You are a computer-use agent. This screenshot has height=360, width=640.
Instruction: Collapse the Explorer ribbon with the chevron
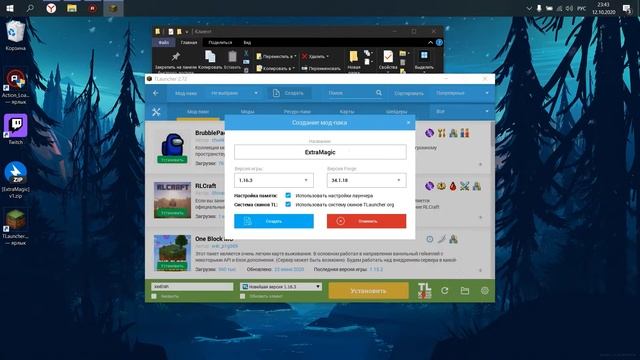[430, 42]
